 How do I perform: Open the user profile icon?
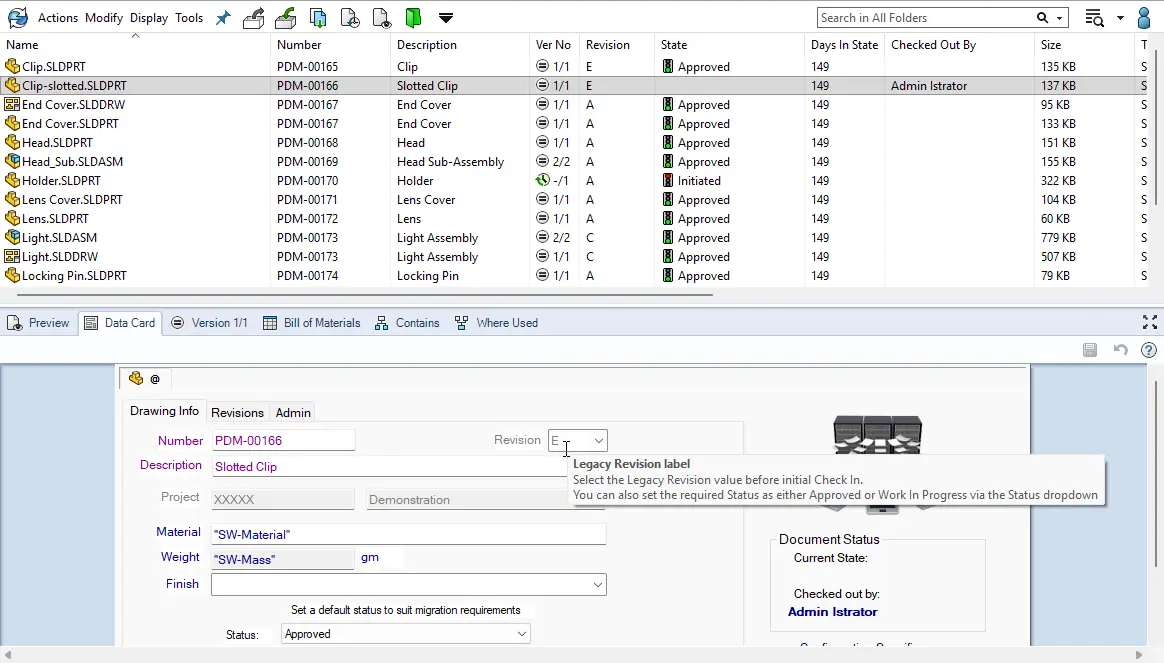[1145, 17]
